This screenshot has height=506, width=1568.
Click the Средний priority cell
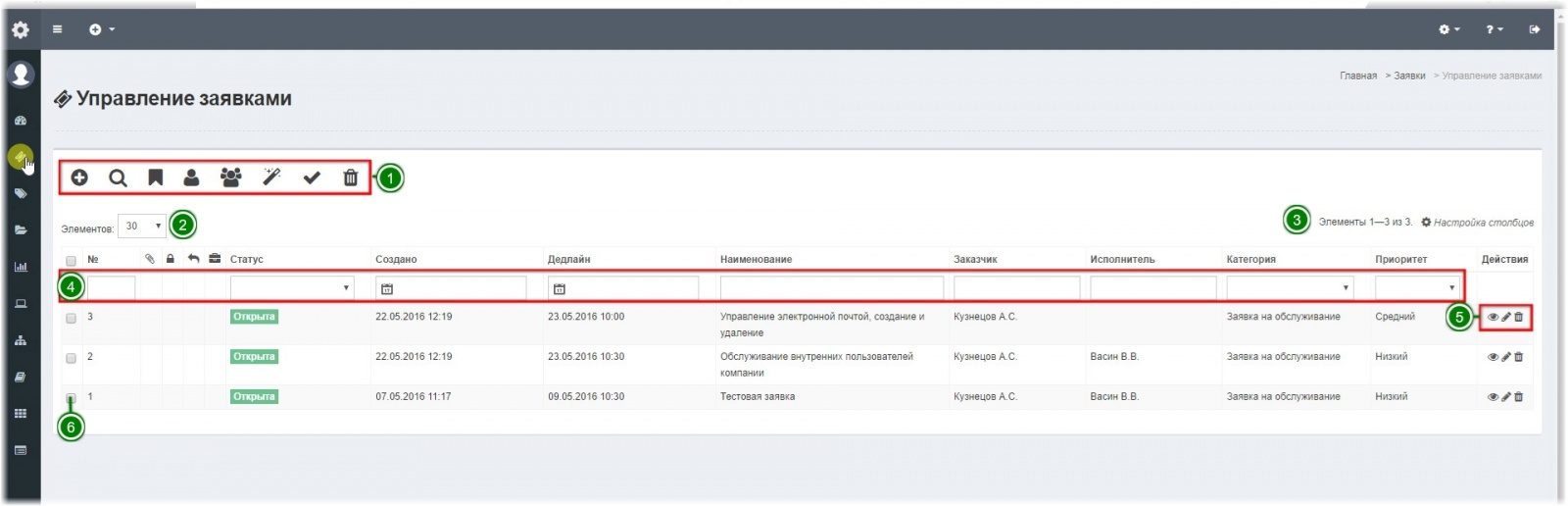coord(1395,317)
